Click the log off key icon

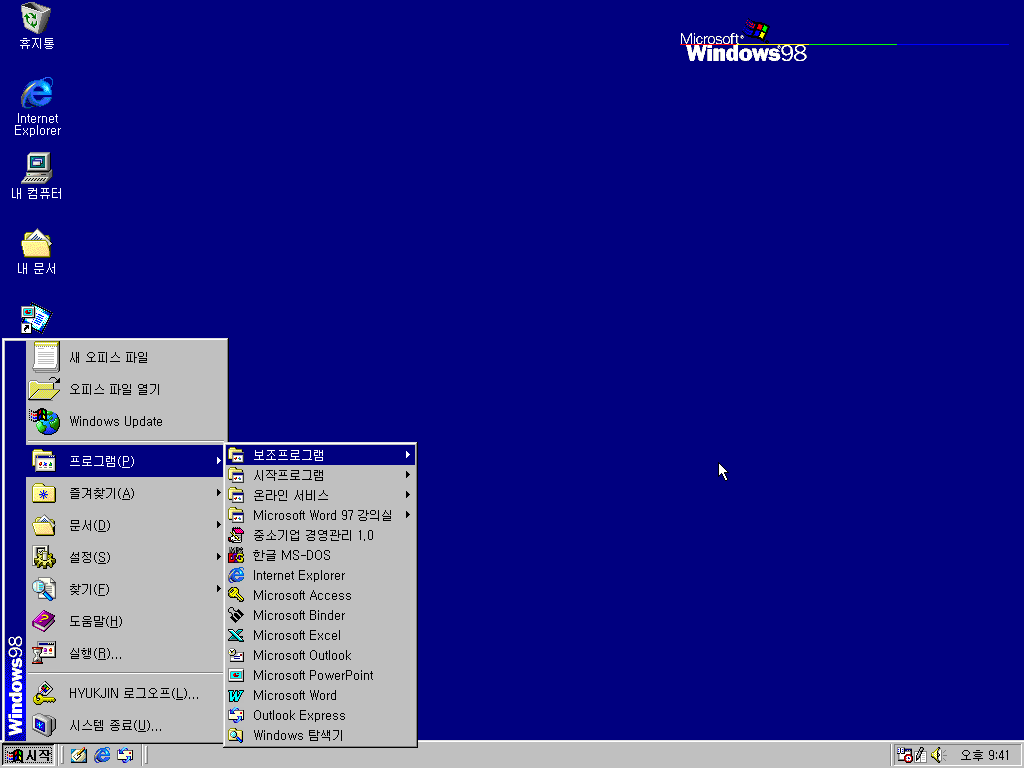tap(44, 694)
